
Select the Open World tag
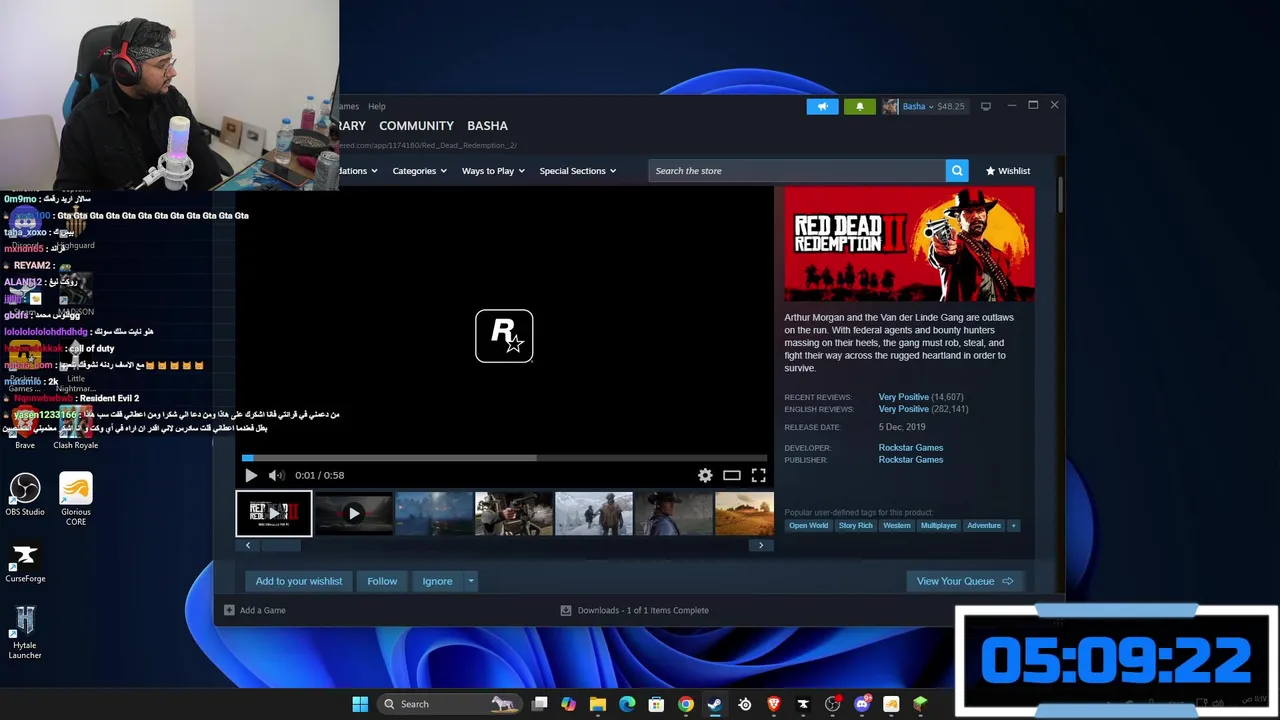pyautogui.click(x=808, y=525)
